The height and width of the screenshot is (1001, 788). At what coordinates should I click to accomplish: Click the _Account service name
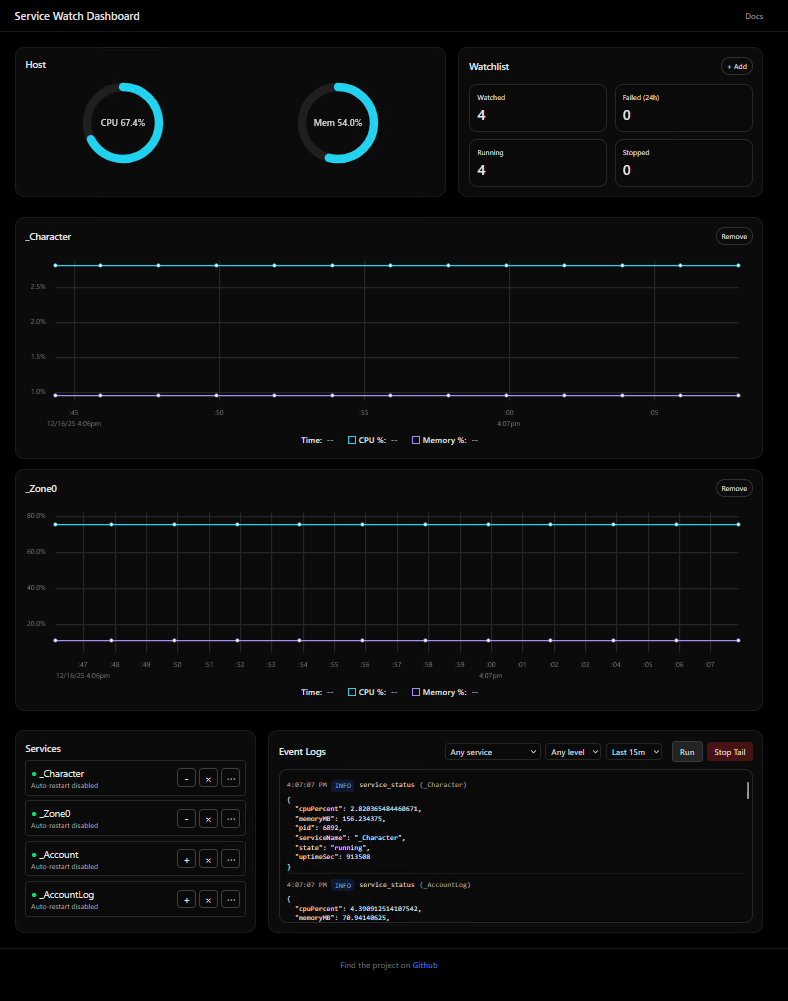pyautogui.click(x=59, y=854)
